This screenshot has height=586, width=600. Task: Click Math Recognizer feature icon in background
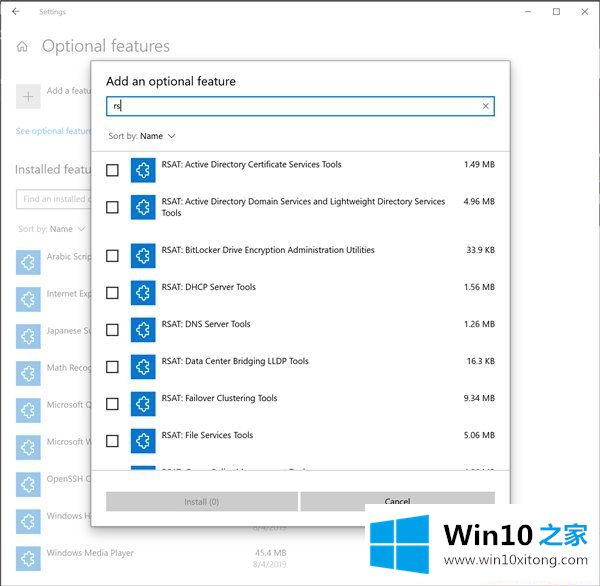28,373
